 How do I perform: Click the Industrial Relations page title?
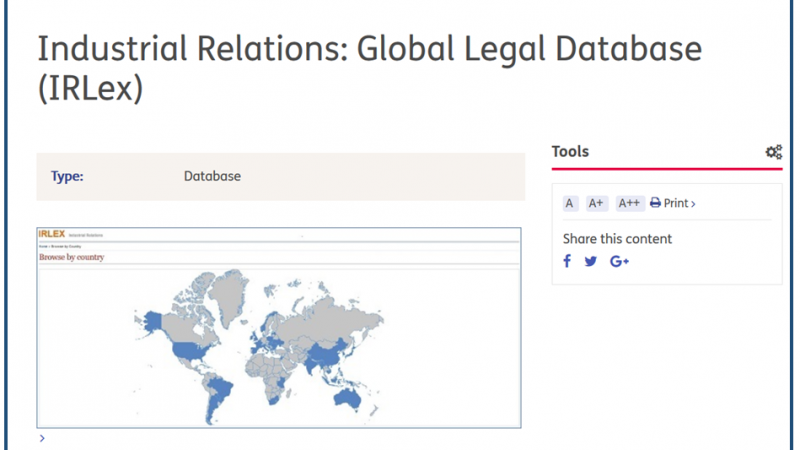click(x=370, y=68)
